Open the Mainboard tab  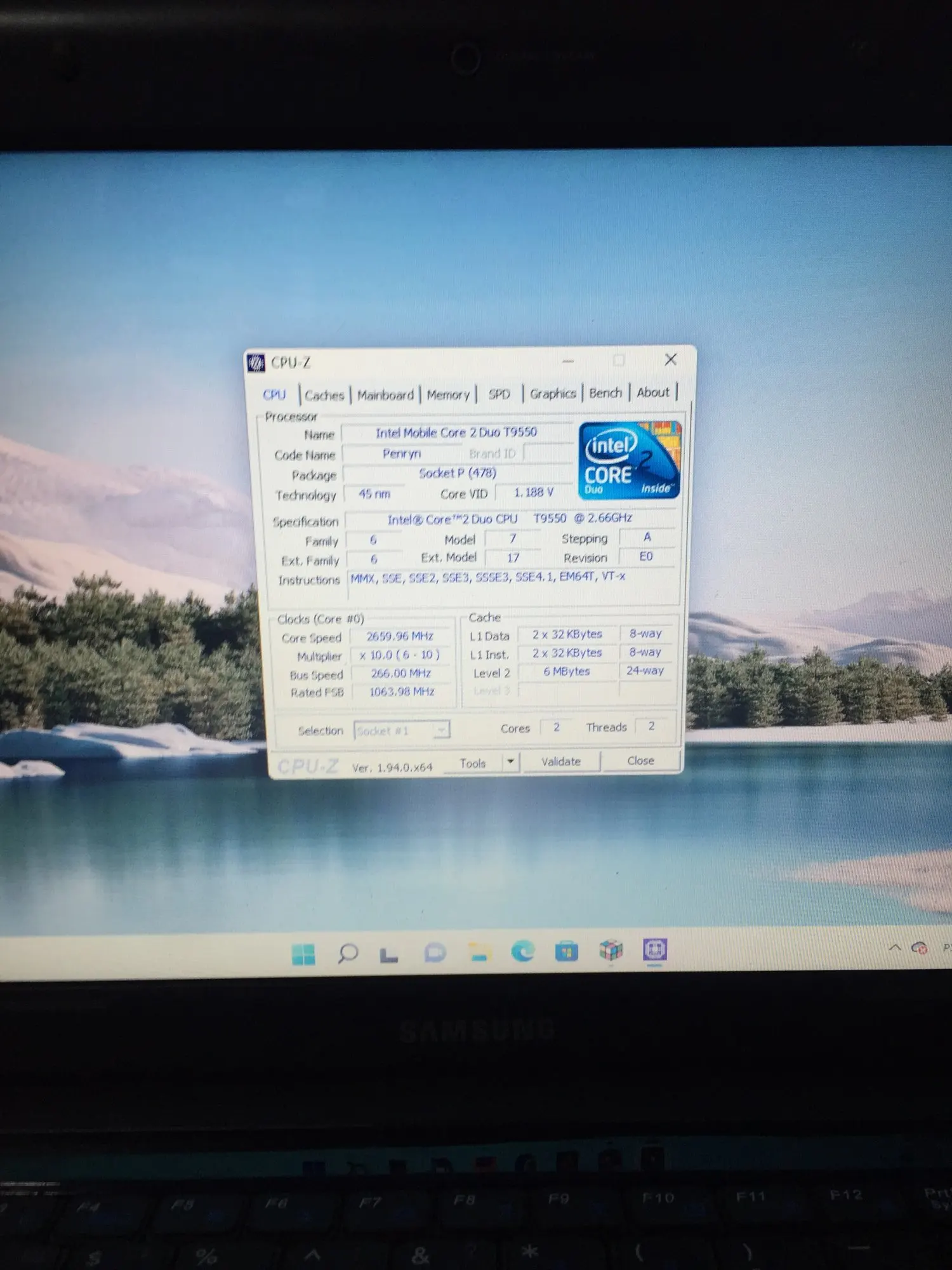(385, 395)
